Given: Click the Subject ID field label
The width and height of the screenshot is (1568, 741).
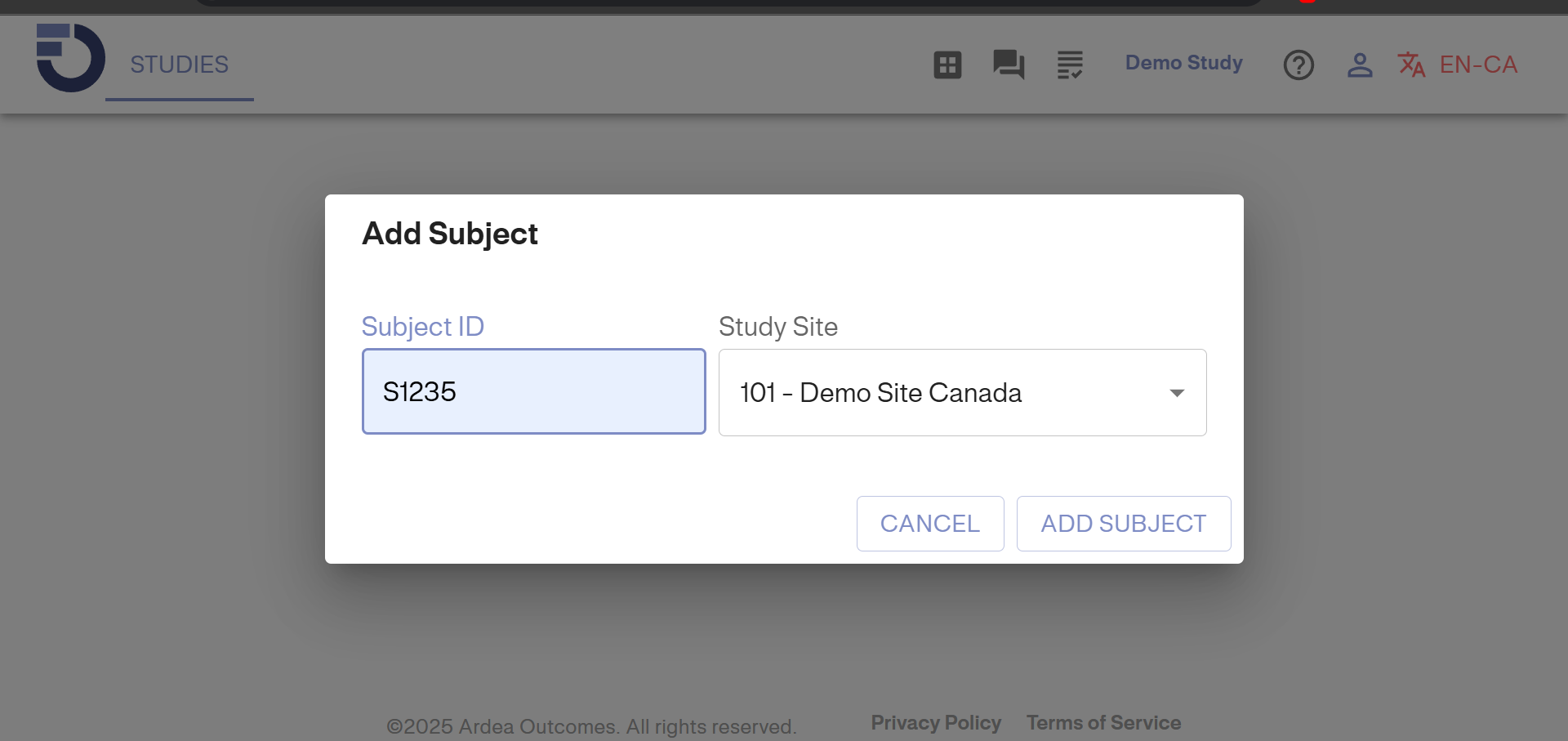Looking at the screenshot, I should pos(423,327).
